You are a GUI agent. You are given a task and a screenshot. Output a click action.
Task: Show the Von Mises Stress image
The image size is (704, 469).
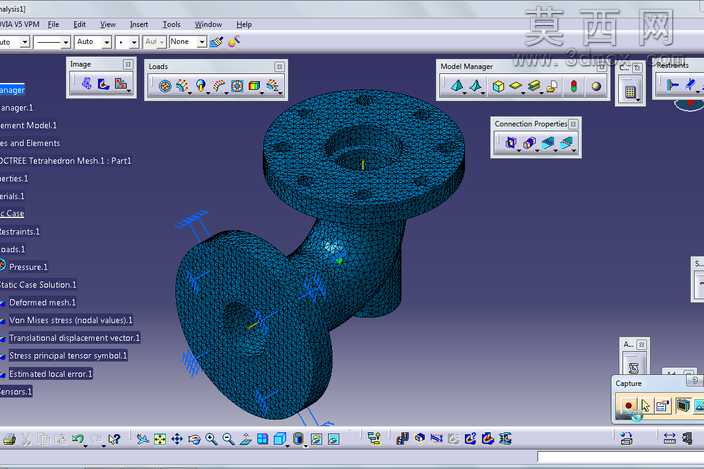(x=104, y=83)
